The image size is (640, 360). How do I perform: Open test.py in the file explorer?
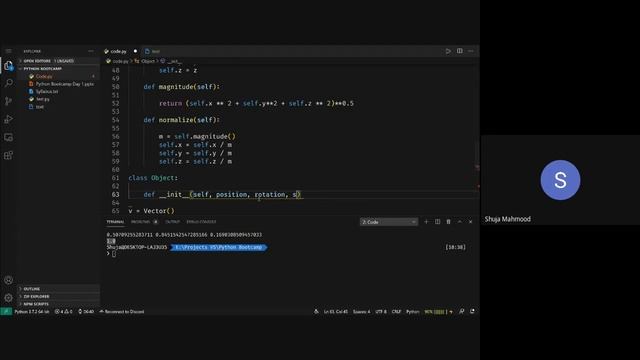pyautogui.click(x=59, y=99)
